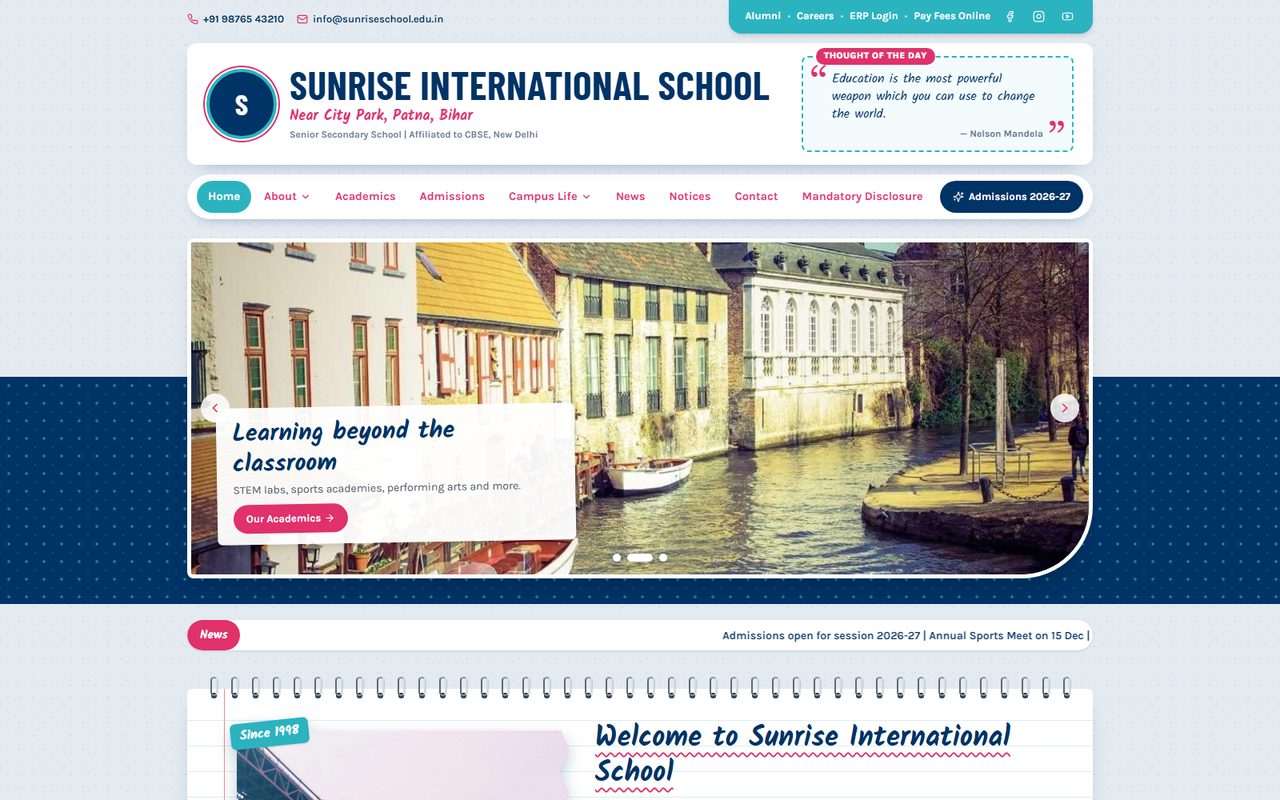This screenshot has height=800, width=1280.
Task: Click the CBSE affiliation line
Action: tap(414, 135)
